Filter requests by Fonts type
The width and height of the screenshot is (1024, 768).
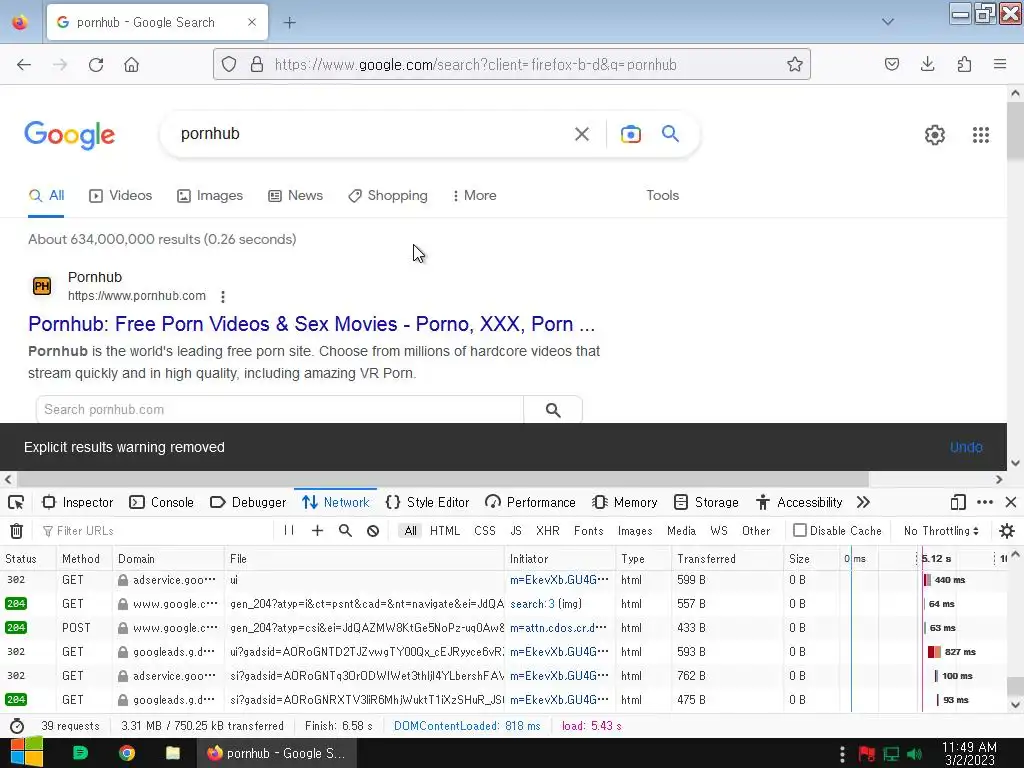tap(588, 531)
